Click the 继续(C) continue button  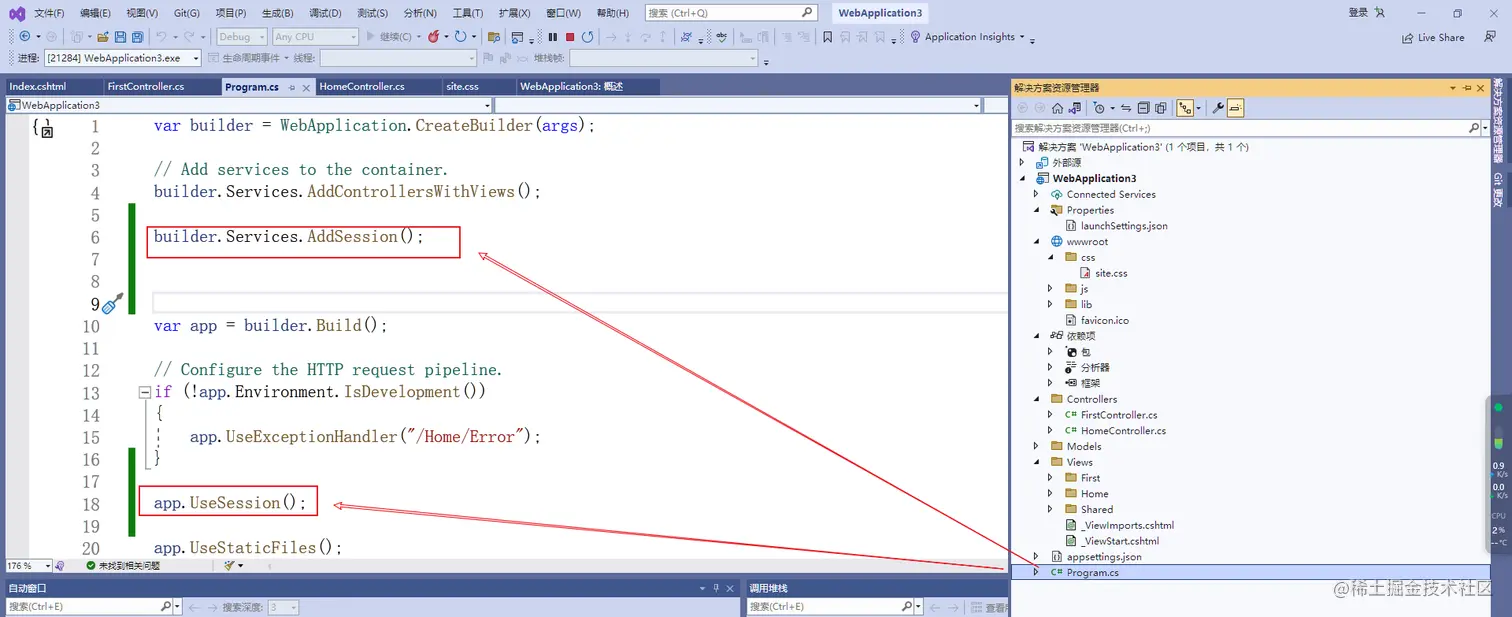coord(390,37)
